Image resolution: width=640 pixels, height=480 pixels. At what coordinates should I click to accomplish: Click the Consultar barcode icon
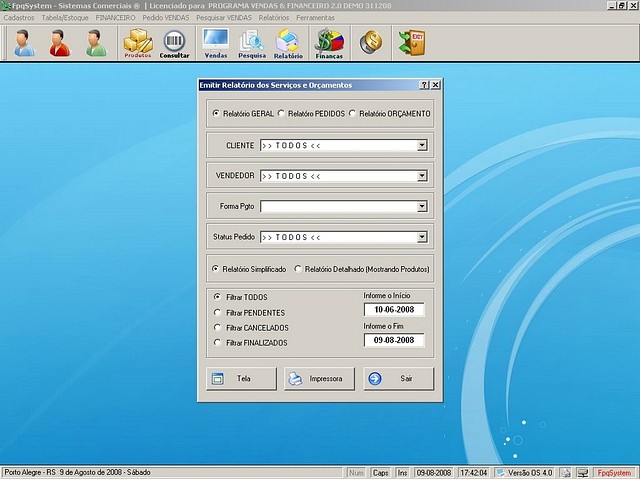tap(175, 43)
